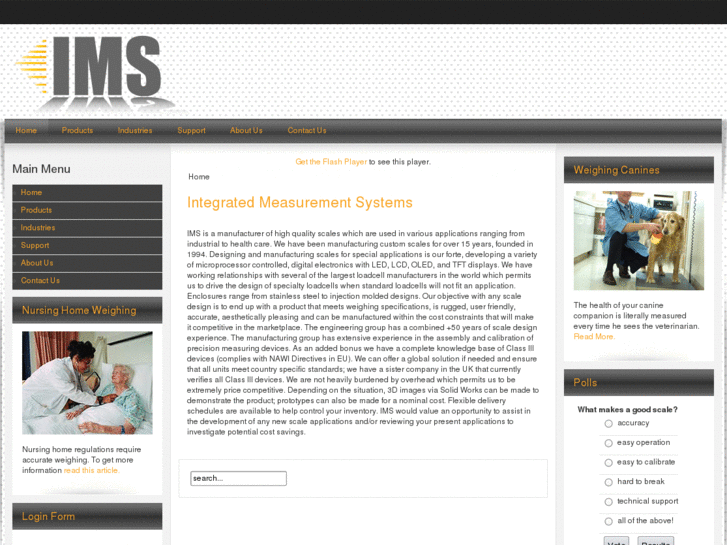Select Industries in the Main Menu sidebar

(87, 228)
